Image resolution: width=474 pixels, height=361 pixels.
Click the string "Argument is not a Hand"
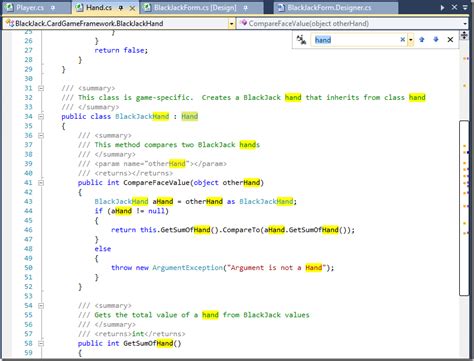tap(276, 268)
